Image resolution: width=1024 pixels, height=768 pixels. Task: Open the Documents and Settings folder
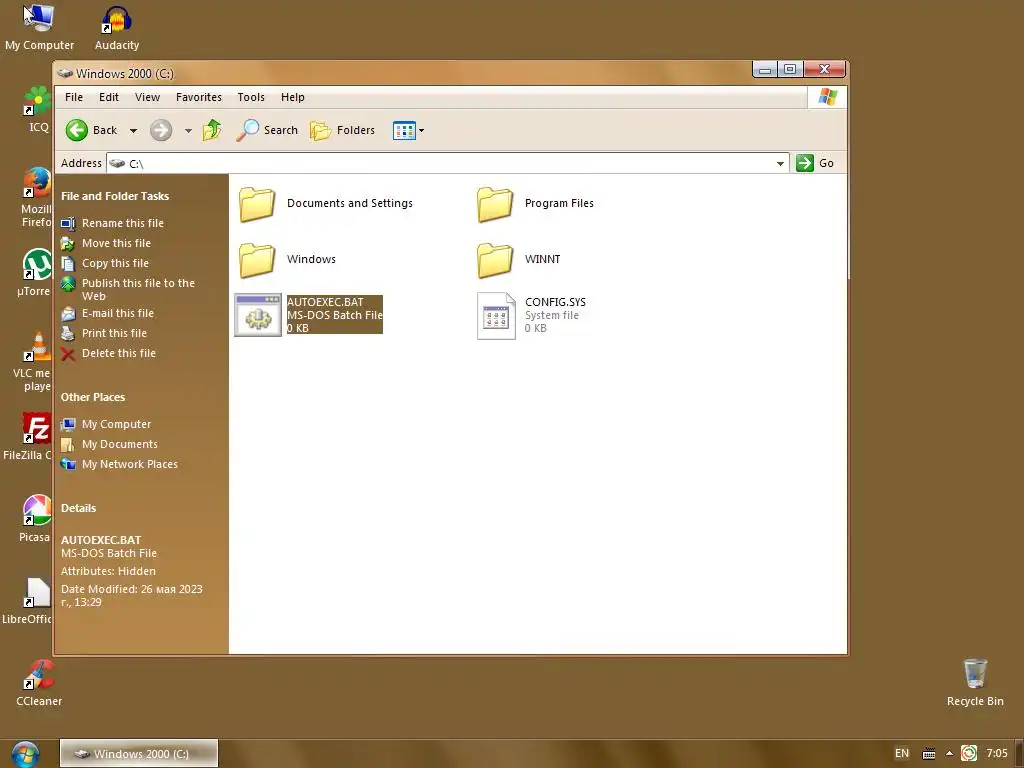point(326,204)
